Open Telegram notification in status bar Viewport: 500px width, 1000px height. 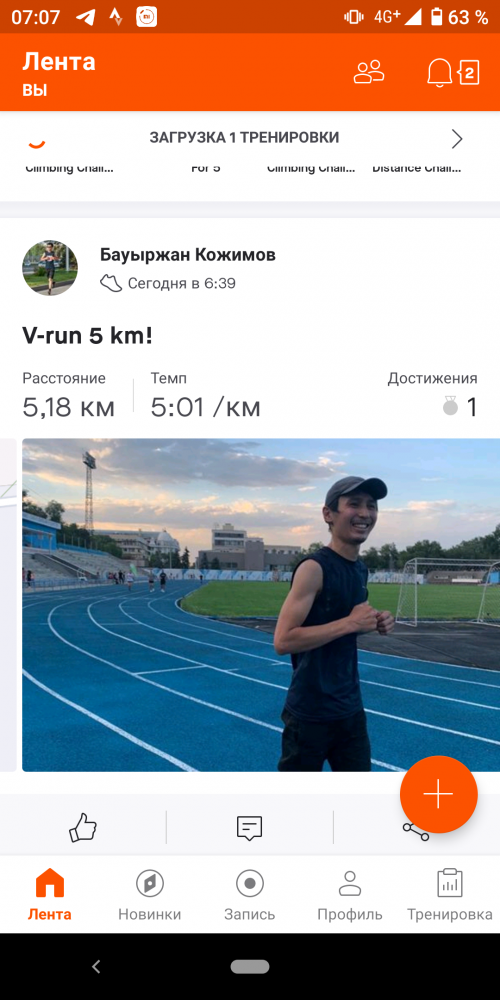tap(85, 17)
